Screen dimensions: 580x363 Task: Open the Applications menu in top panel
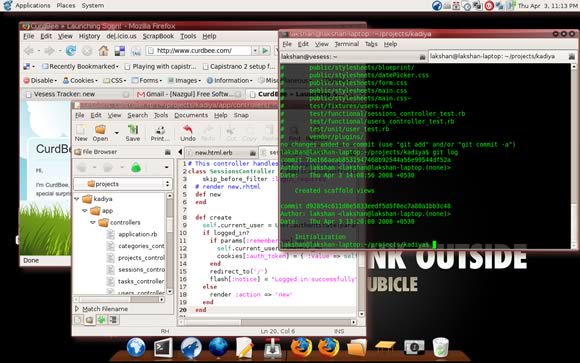tap(33, 6)
